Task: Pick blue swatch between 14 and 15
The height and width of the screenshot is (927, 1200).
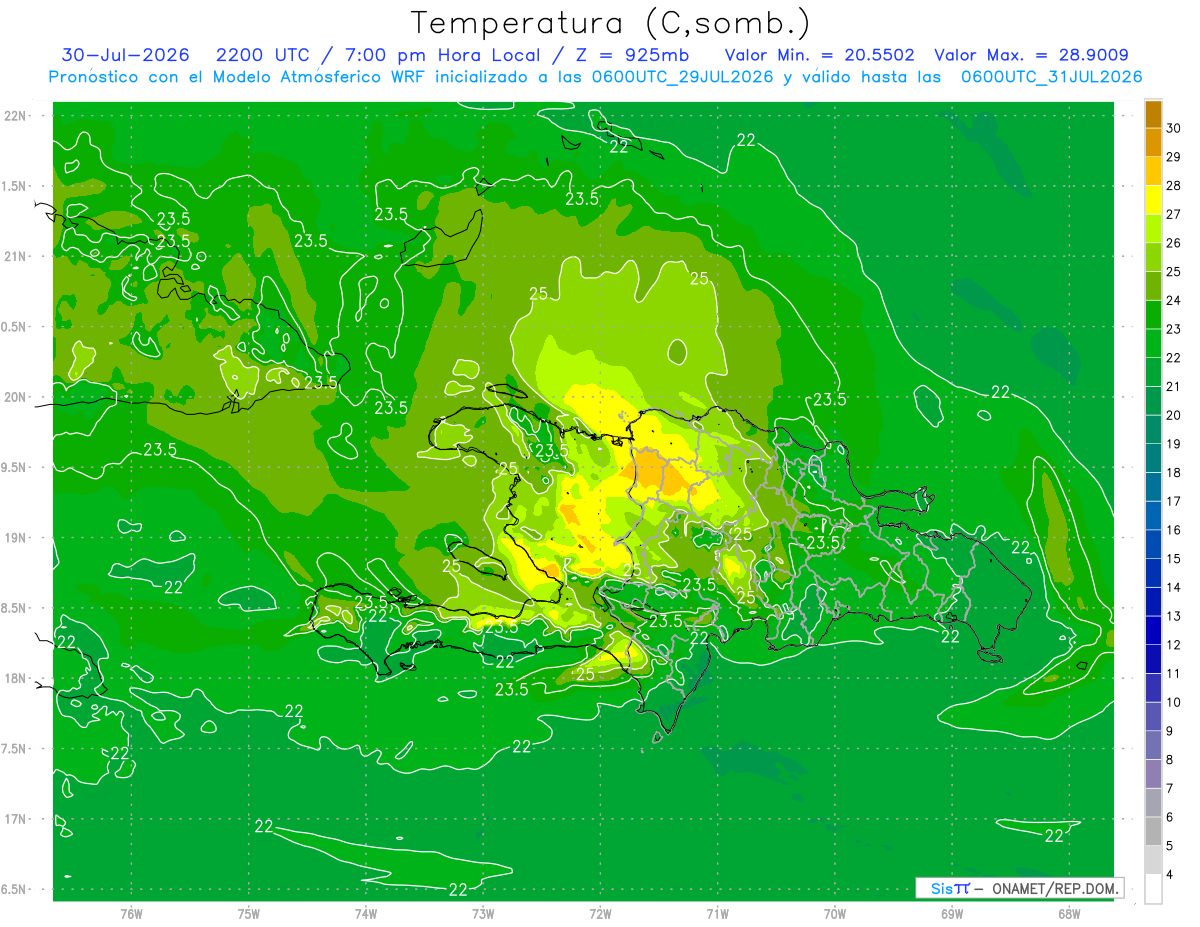Action: (1153, 573)
